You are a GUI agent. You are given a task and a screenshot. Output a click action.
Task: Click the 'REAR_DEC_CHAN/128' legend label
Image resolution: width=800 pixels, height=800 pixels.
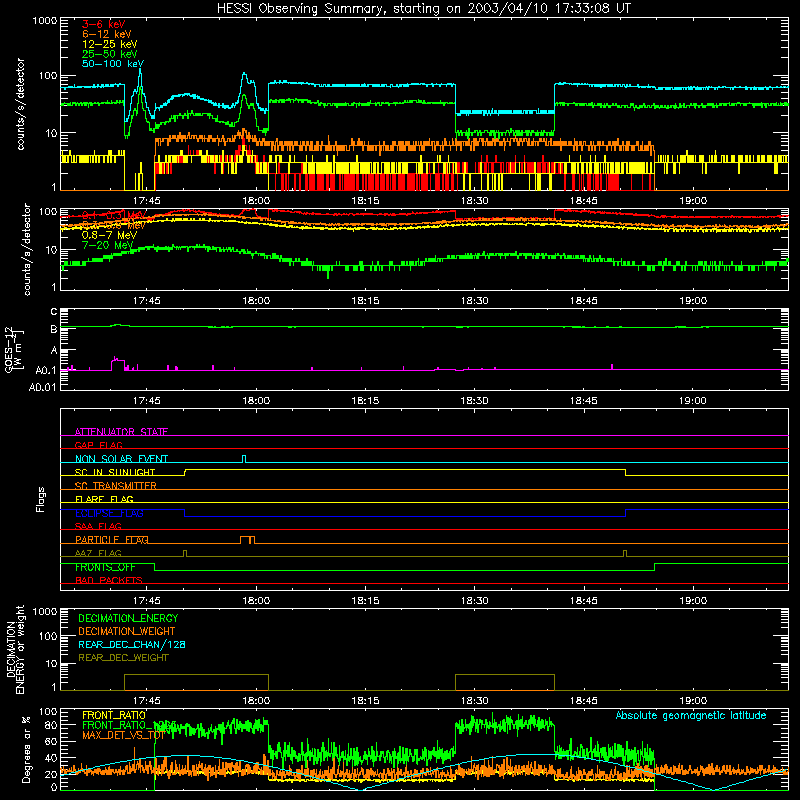point(132,644)
